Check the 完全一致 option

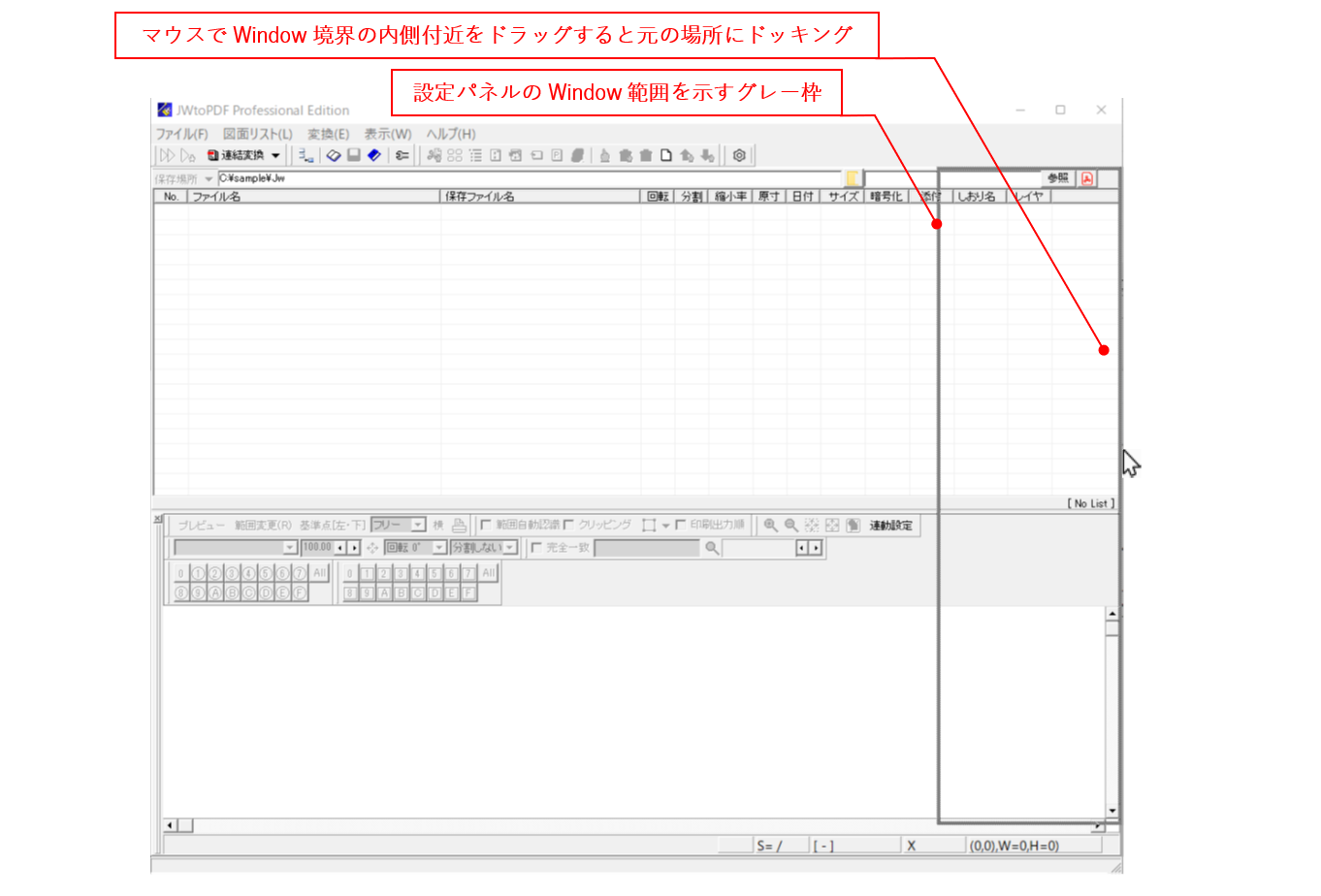click(536, 548)
